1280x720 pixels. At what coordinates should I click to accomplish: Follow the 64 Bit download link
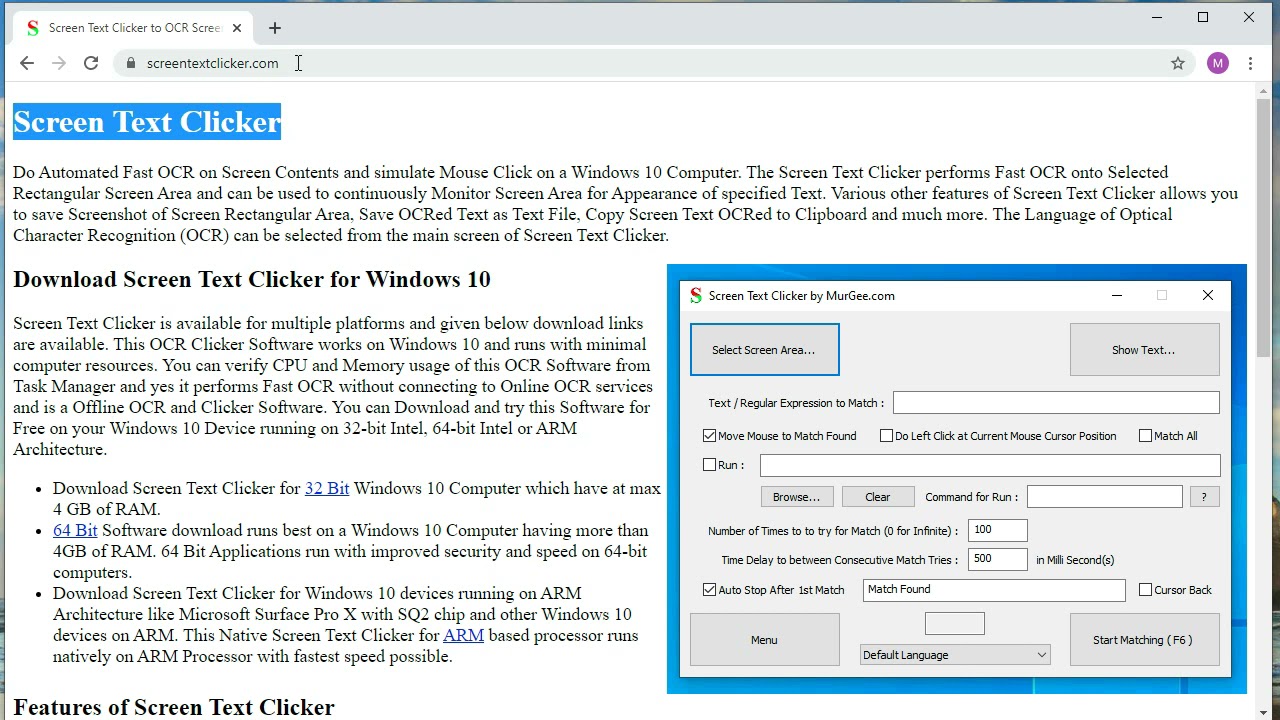[x=75, y=530]
